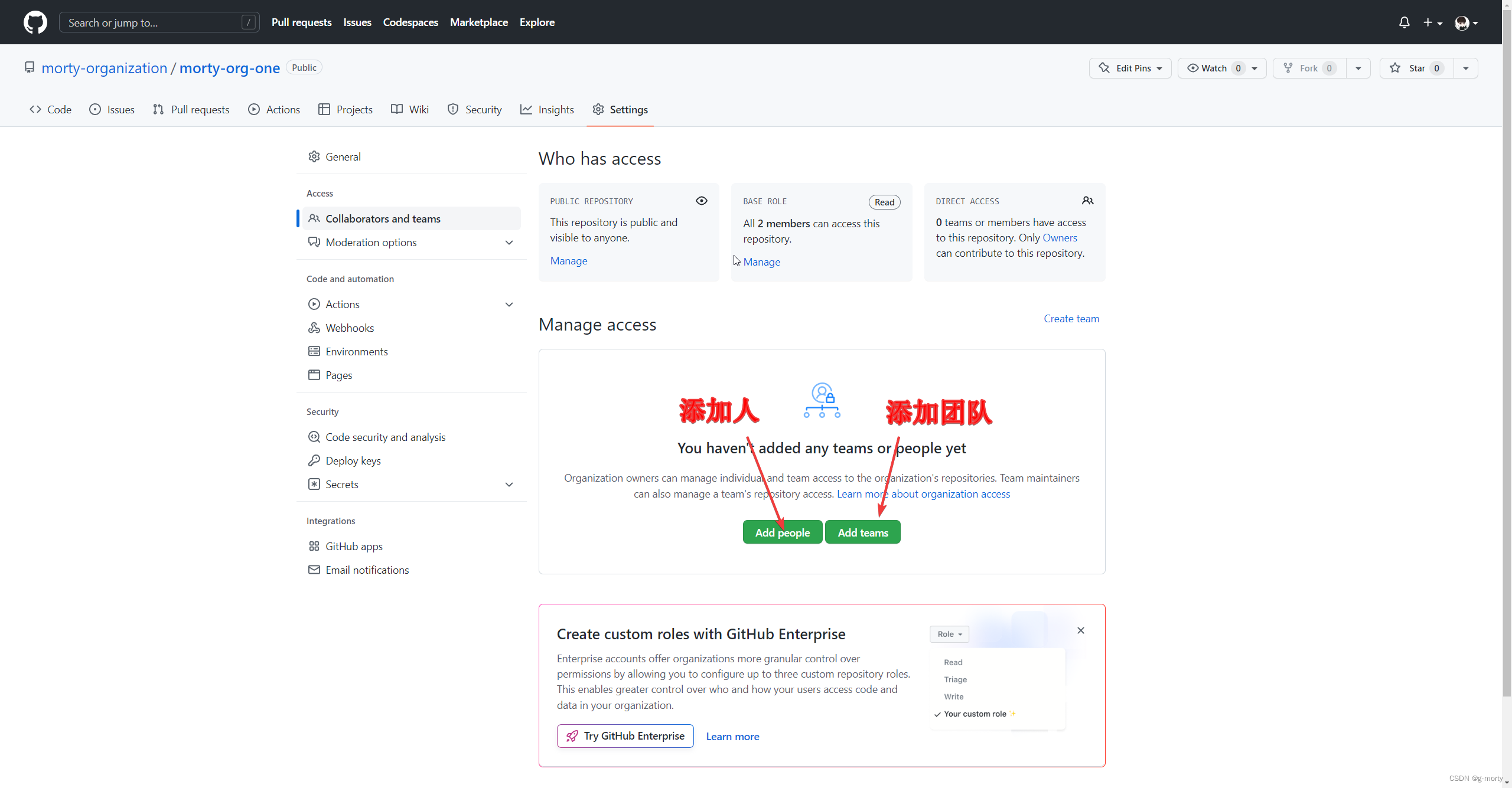The width and height of the screenshot is (1512, 788).
Task: Switch to the Insights tab
Action: [547, 109]
